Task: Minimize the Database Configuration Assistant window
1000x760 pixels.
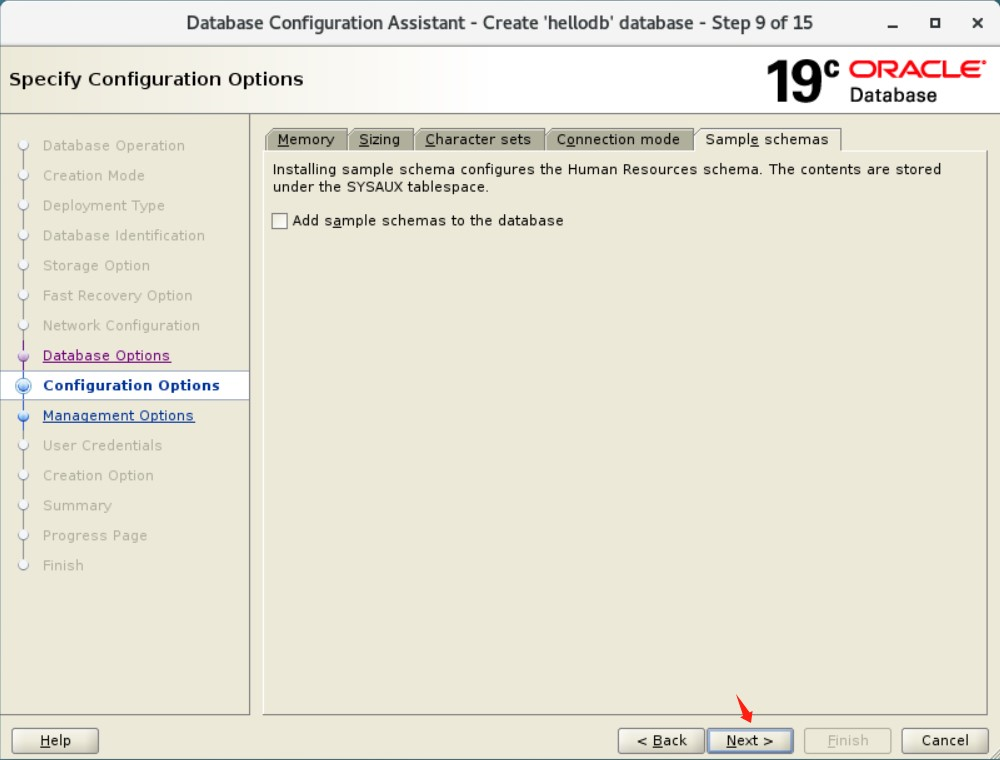Action: (x=893, y=24)
